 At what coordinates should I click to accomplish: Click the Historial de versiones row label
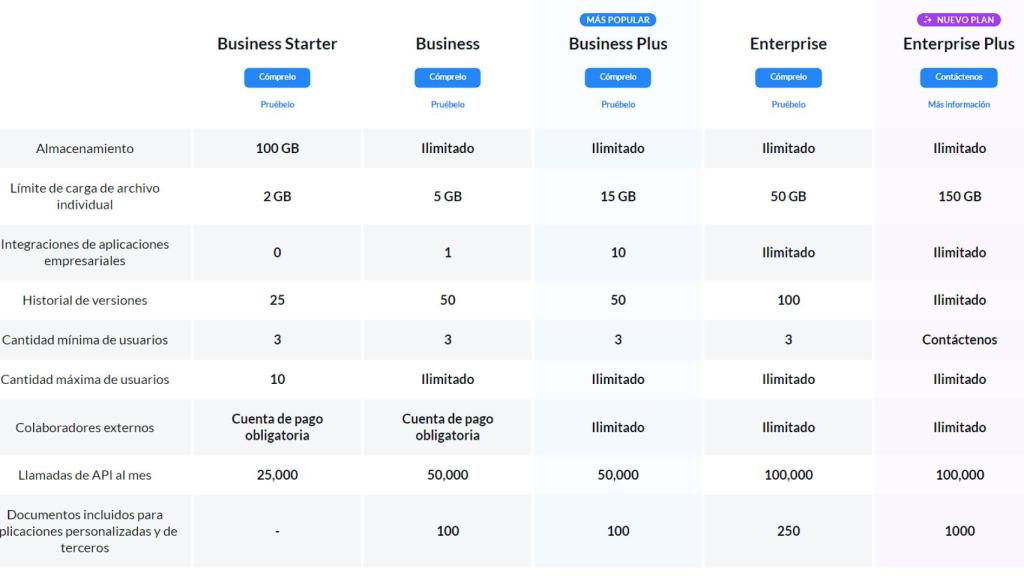(85, 300)
